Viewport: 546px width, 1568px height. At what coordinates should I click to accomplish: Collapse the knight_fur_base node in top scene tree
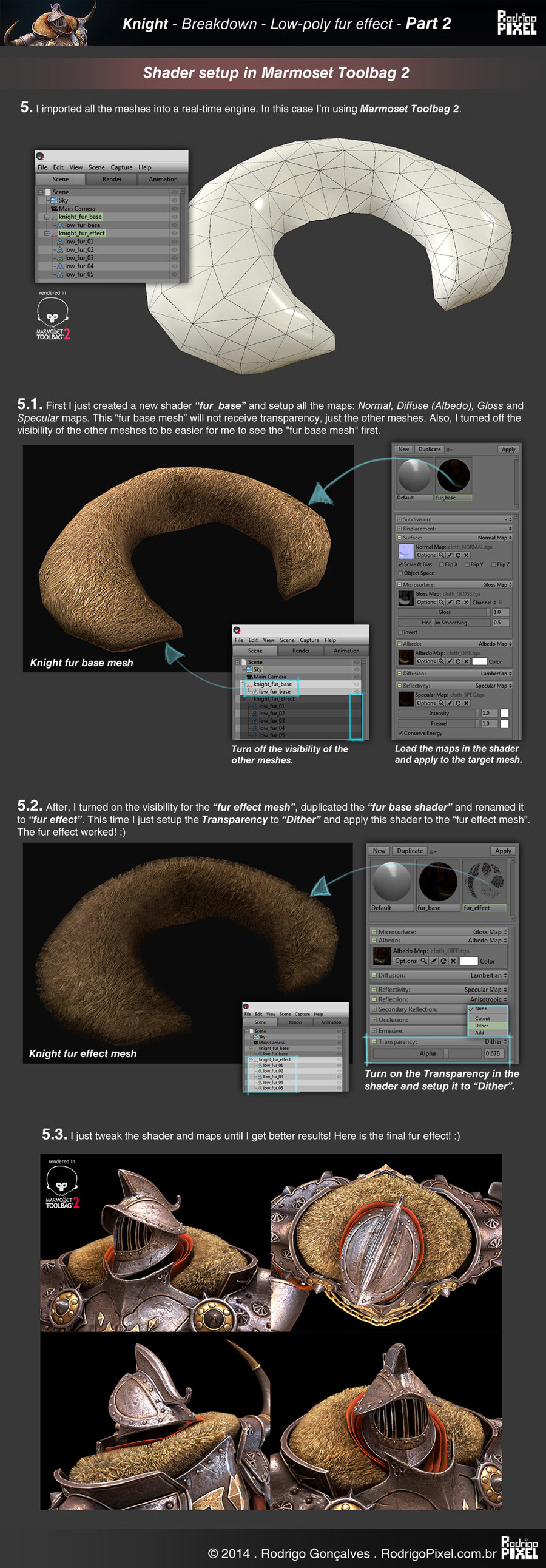pyautogui.click(x=46, y=217)
